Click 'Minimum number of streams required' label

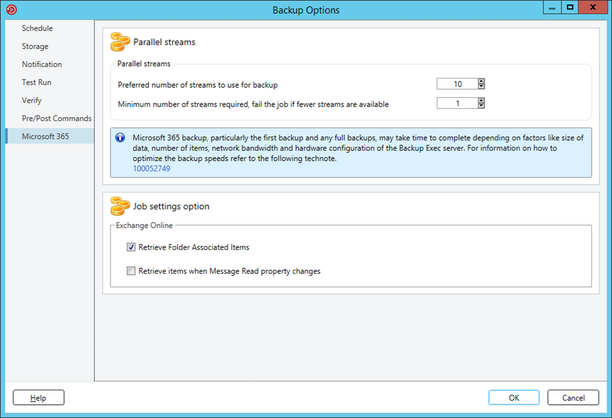click(x=253, y=104)
